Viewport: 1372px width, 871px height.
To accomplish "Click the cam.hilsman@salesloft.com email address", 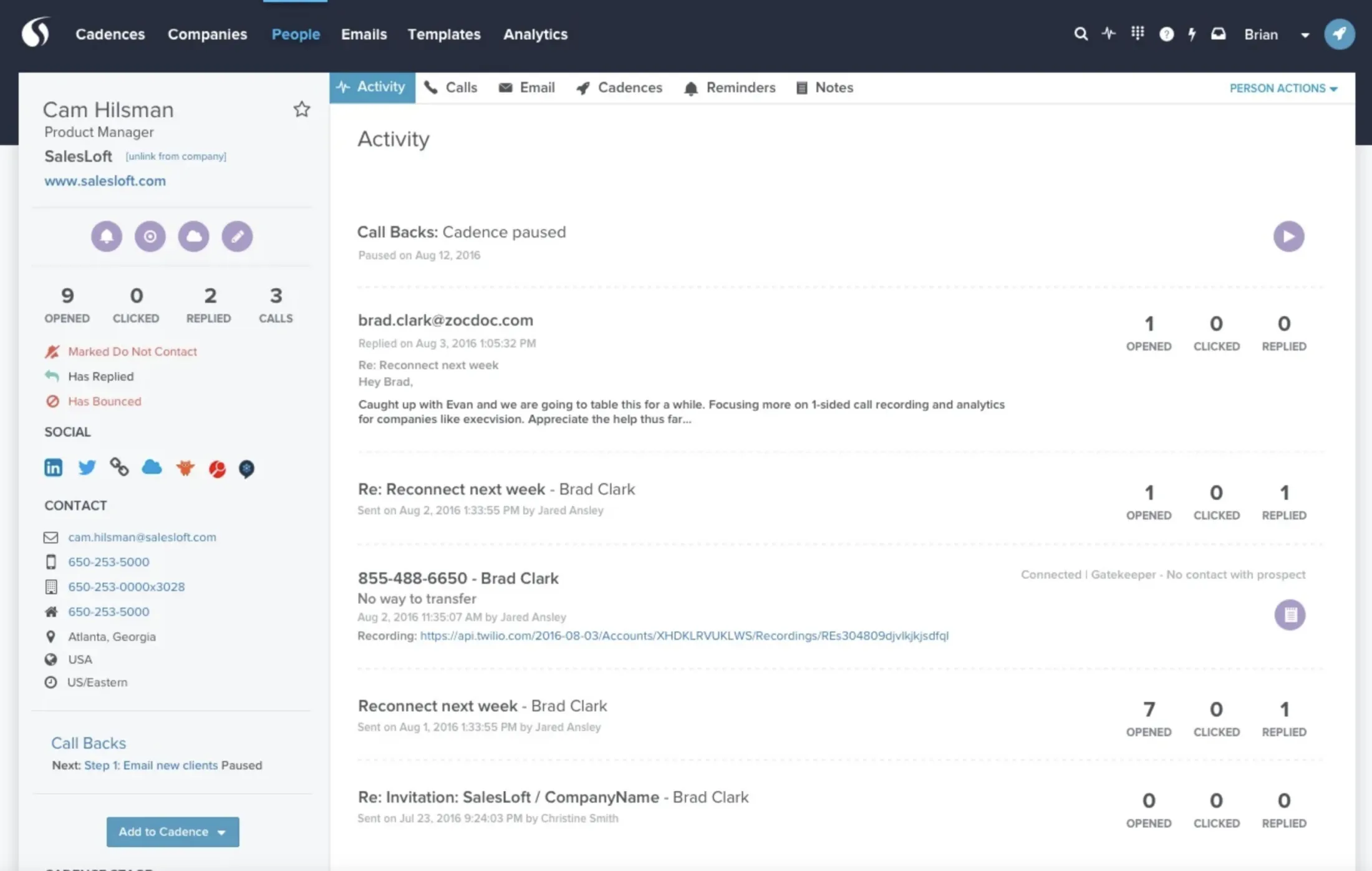I will (142, 537).
